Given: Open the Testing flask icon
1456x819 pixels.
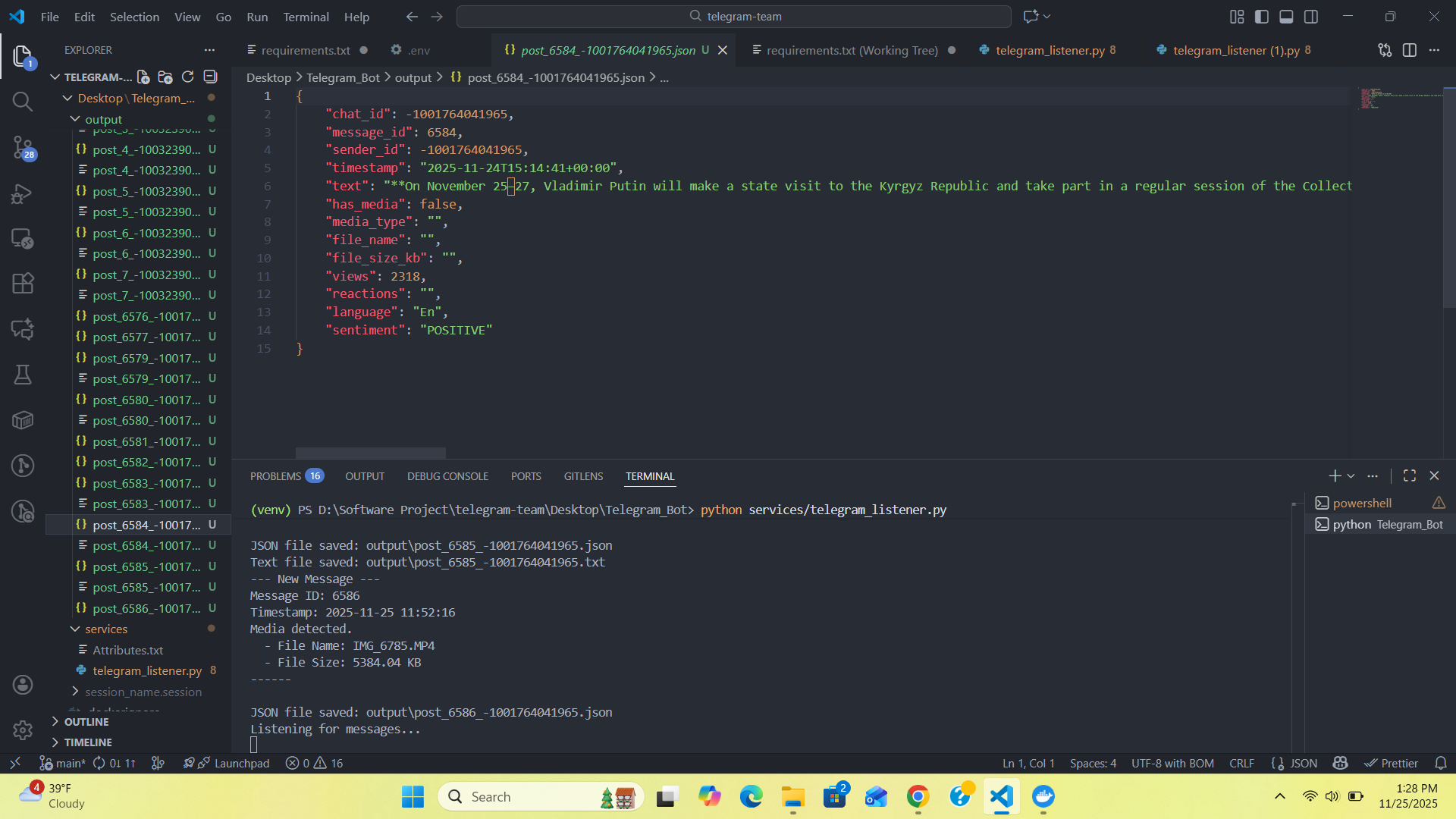Looking at the screenshot, I should pyautogui.click(x=23, y=375).
